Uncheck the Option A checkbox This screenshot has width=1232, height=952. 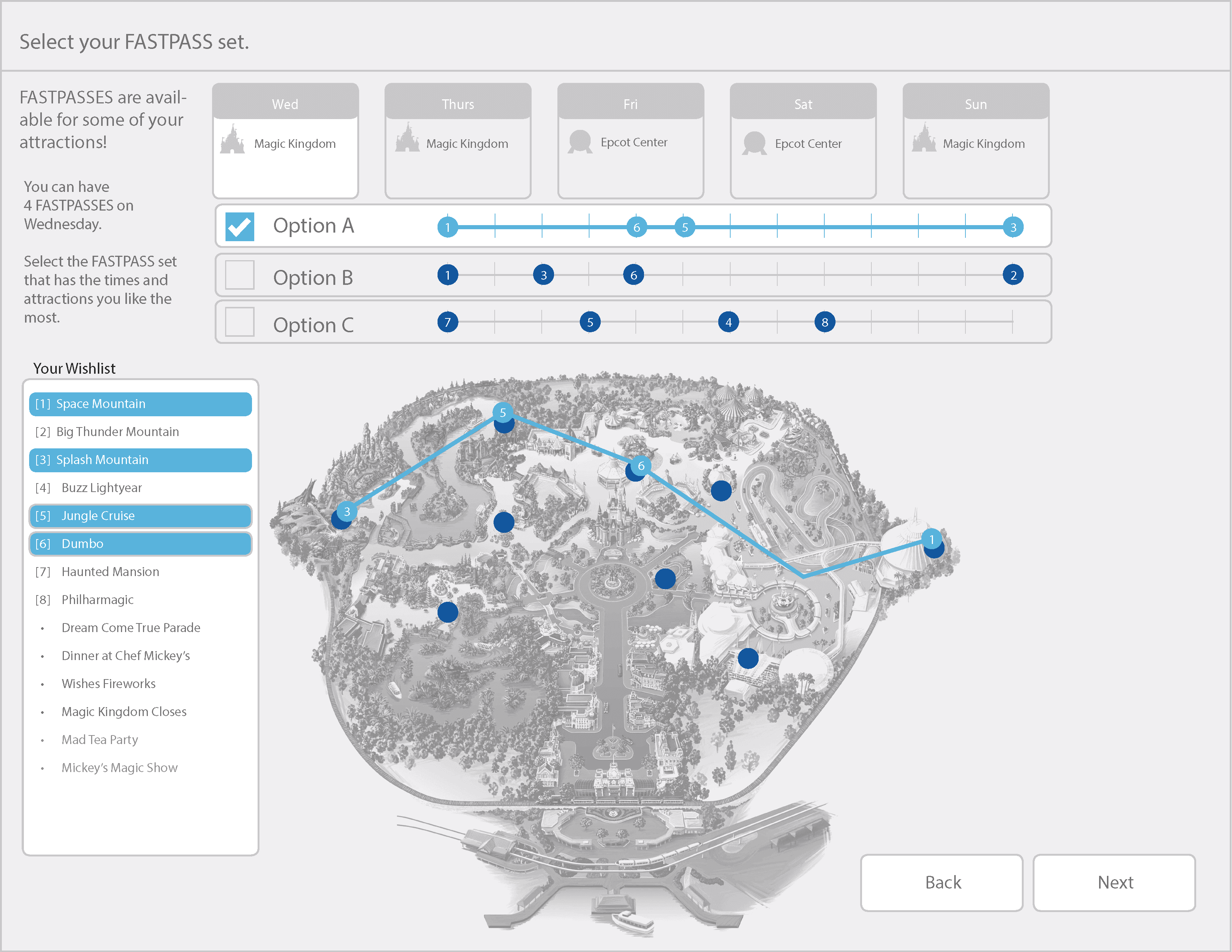(x=240, y=227)
